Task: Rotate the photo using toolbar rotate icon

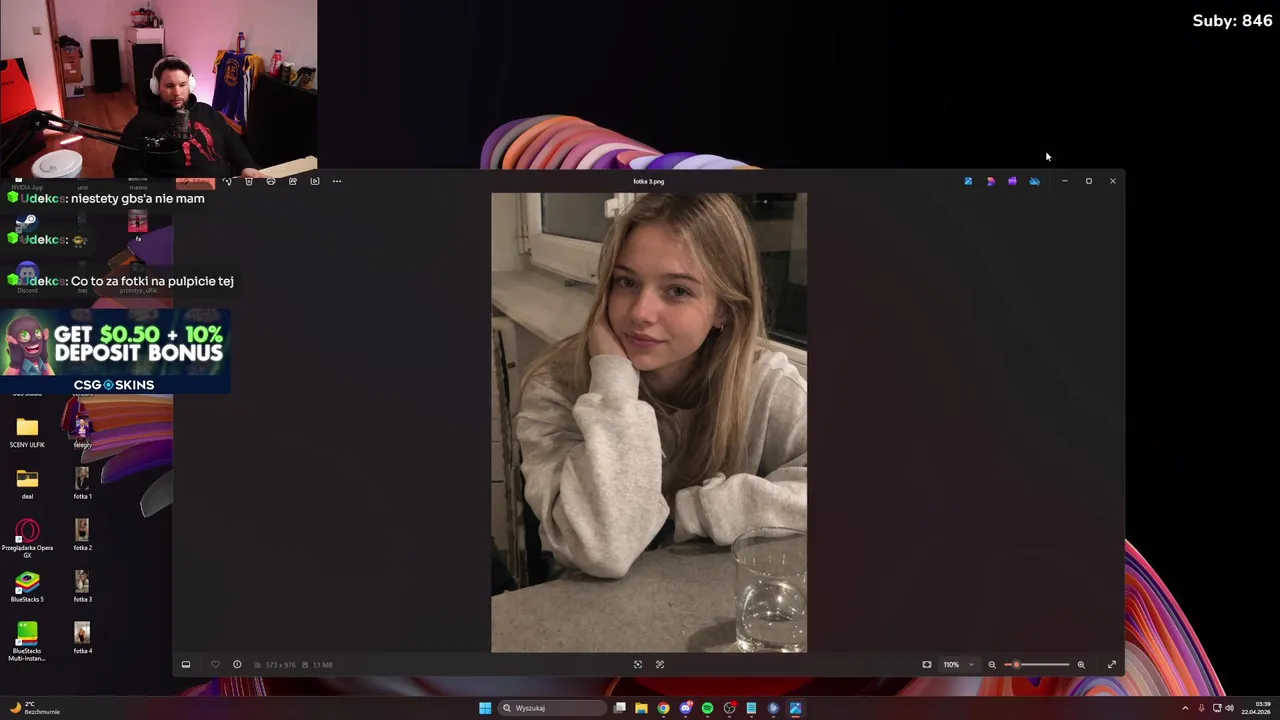Action: click(228, 181)
